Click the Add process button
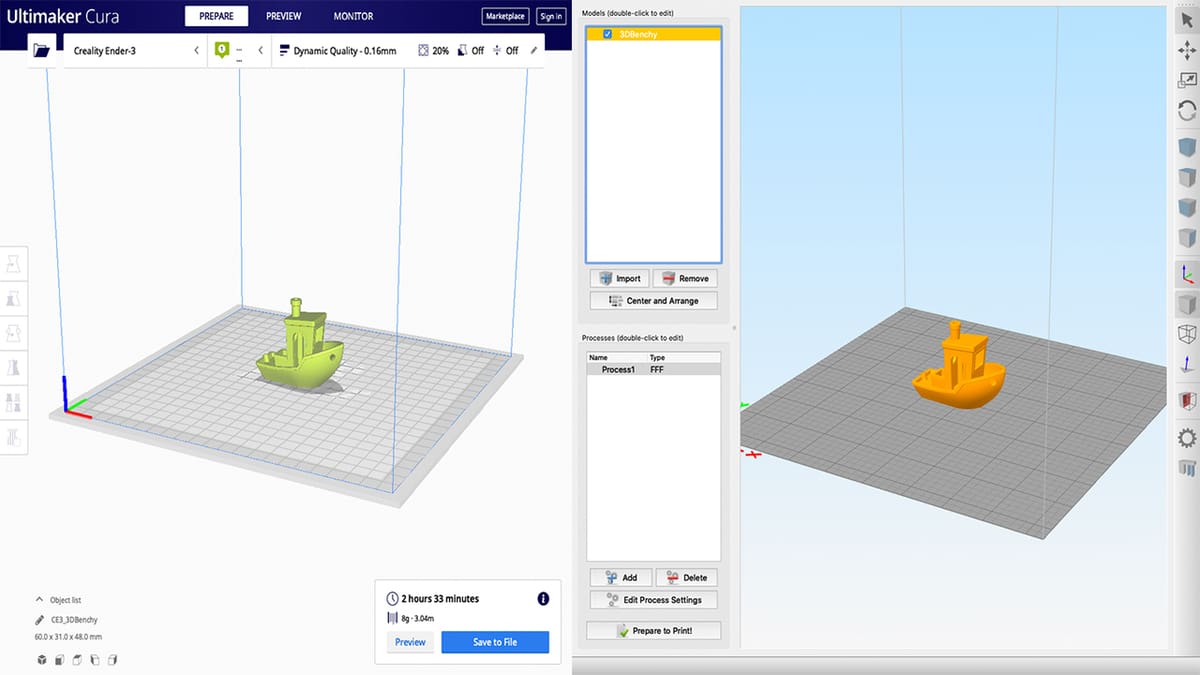 tap(620, 577)
